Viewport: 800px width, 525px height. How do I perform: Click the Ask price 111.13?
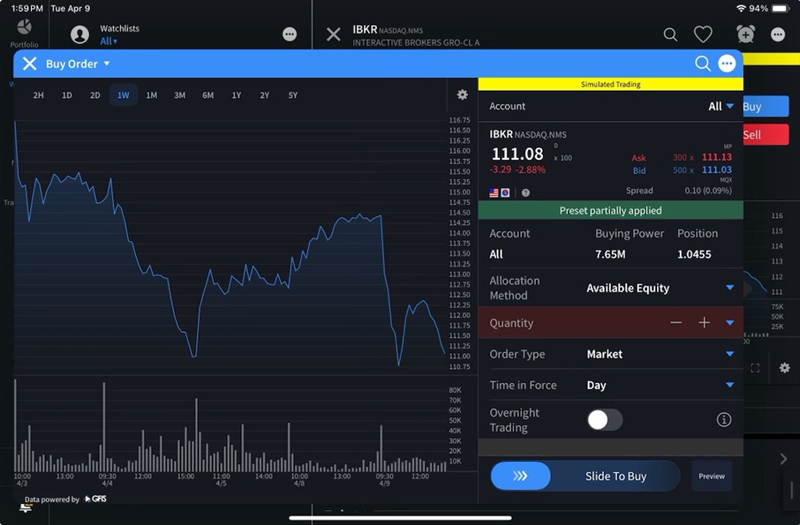[716, 157]
